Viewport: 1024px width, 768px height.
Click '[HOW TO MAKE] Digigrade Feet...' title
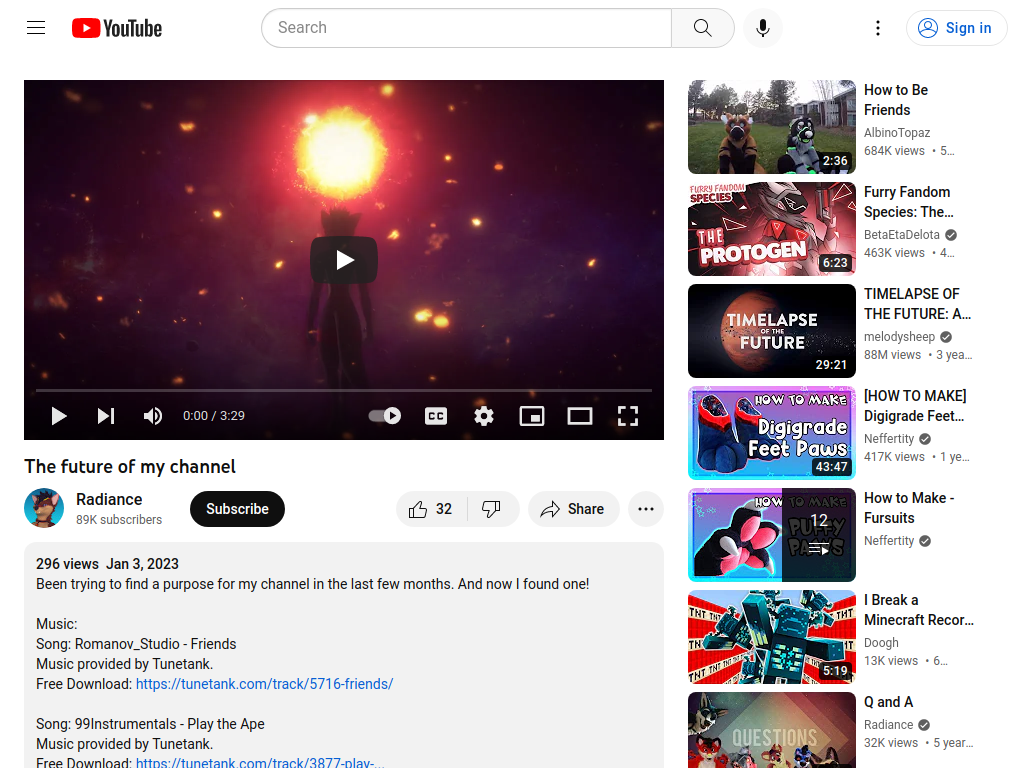point(915,406)
